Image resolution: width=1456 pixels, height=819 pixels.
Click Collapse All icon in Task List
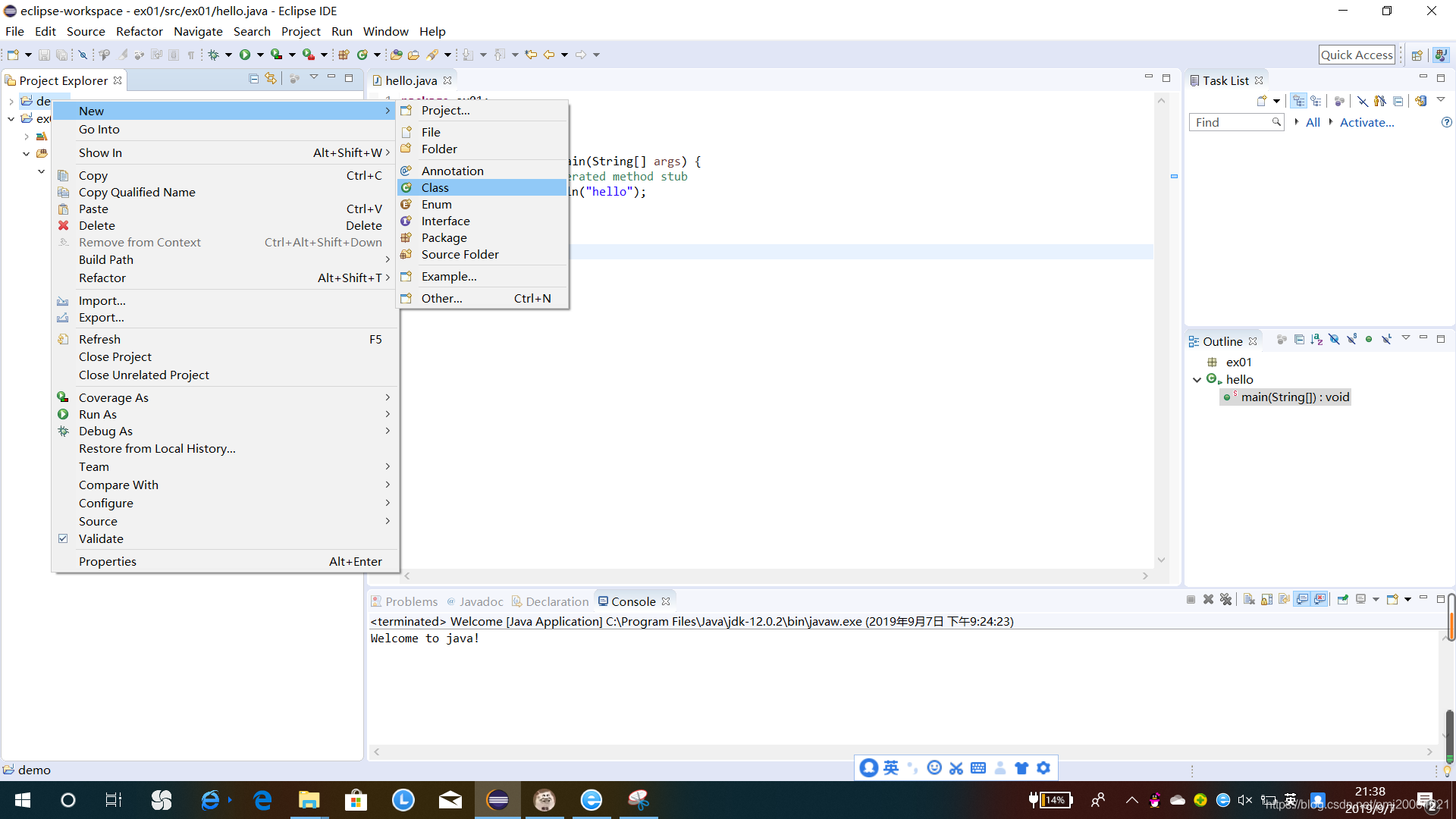(1398, 101)
